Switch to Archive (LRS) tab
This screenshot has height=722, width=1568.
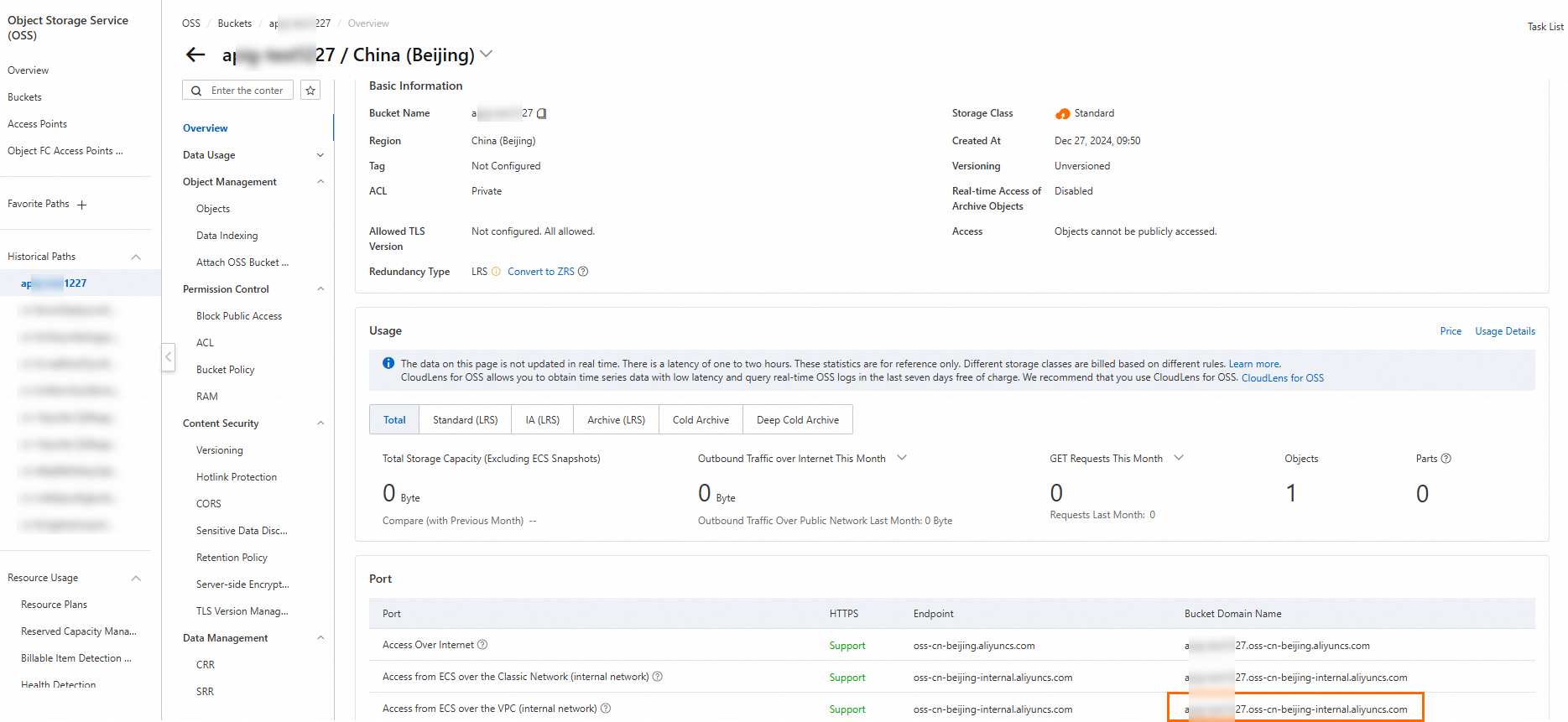617,419
